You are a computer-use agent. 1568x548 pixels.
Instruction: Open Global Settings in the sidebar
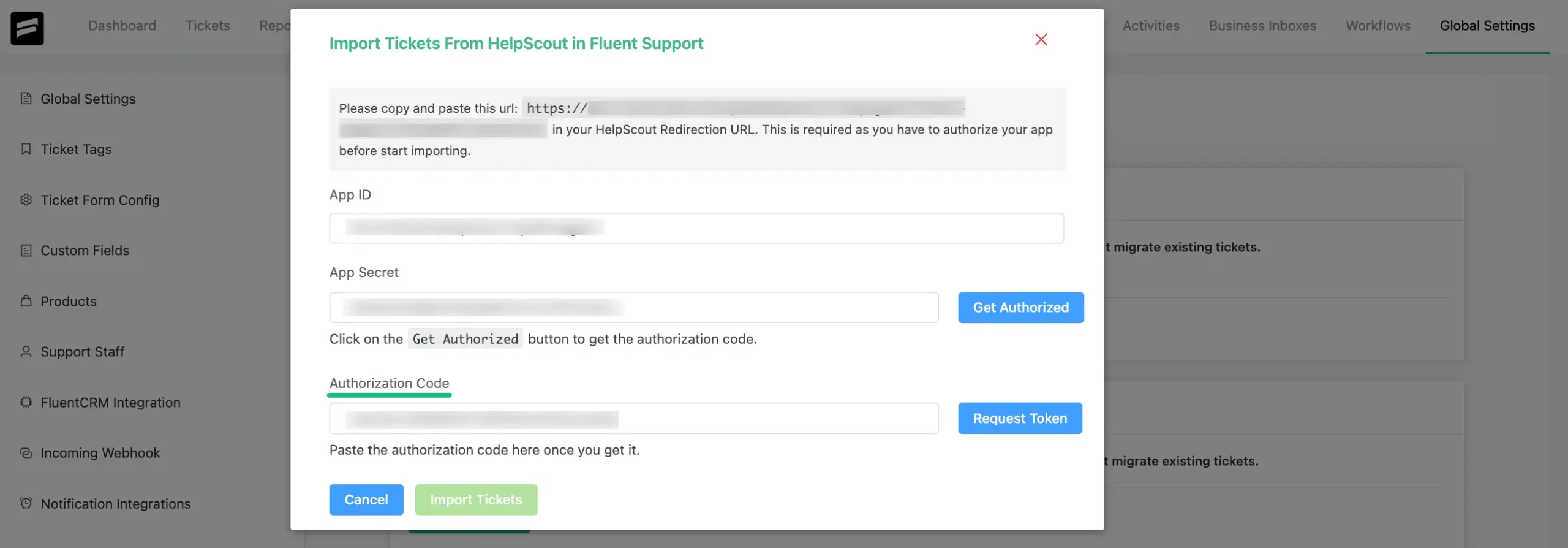(x=88, y=99)
